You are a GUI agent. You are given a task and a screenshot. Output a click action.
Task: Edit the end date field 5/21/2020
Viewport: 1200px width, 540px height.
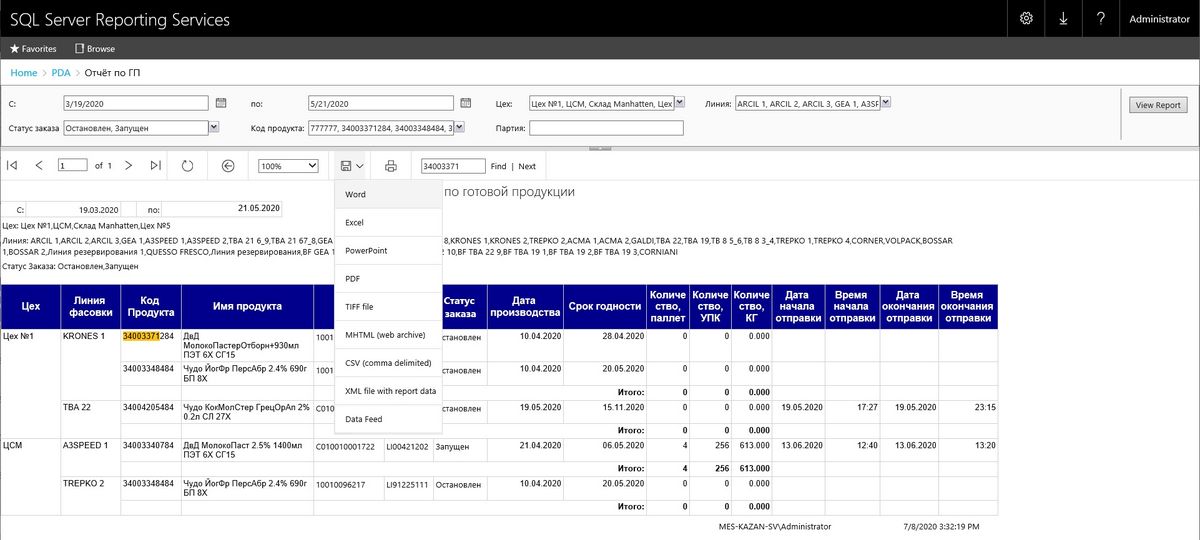click(x=380, y=102)
